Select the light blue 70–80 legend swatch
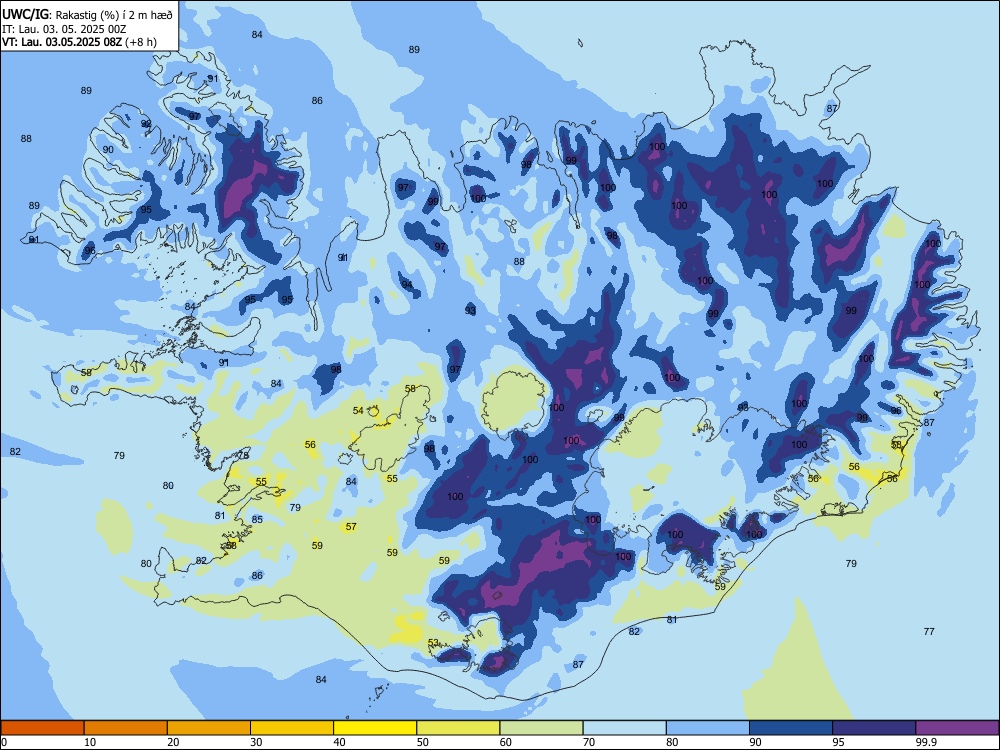This screenshot has width=1000, height=750. [x=624, y=728]
